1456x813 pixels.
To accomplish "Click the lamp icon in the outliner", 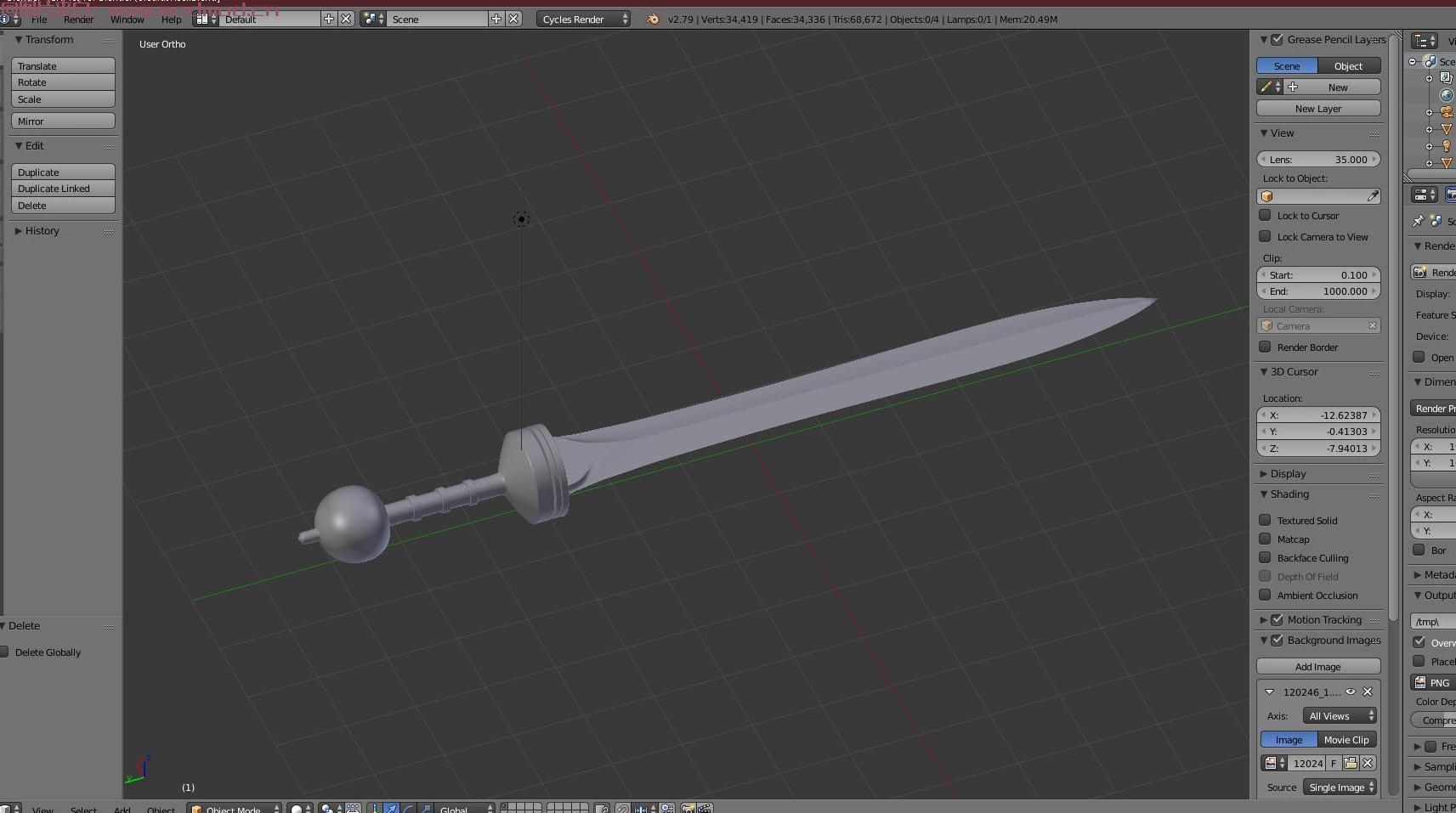I will [x=1447, y=146].
